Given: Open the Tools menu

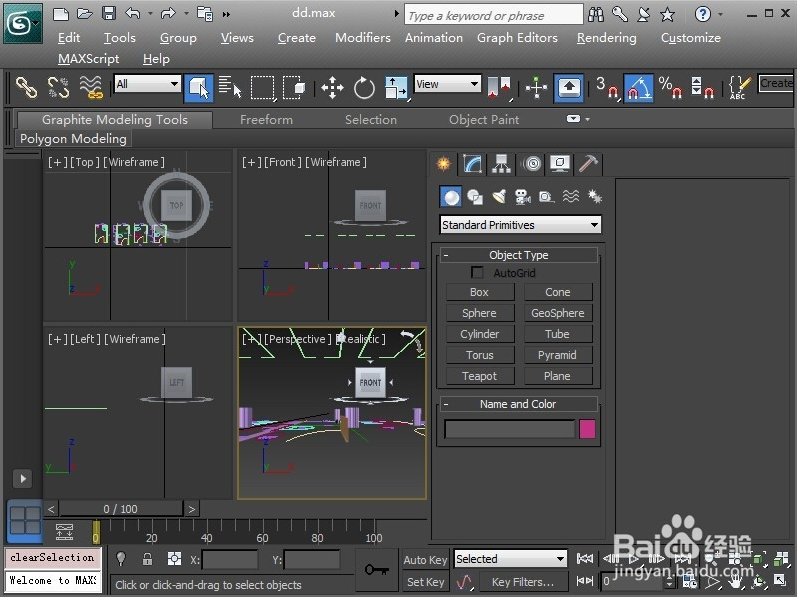Looking at the screenshot, I should pos(119,38).
